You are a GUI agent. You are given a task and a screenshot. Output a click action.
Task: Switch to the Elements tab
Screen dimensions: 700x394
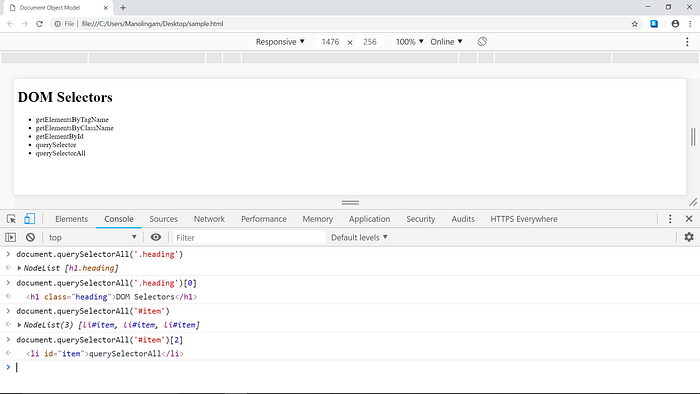(x=71, y=219)
